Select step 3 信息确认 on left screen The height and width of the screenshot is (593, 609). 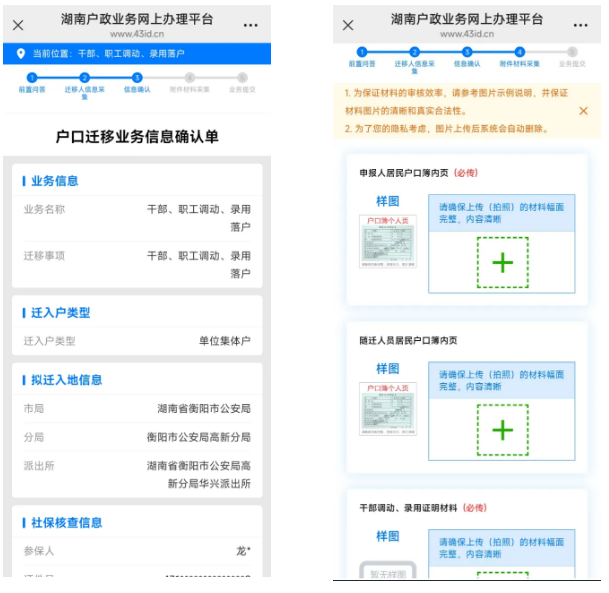(x=137, y=77)
